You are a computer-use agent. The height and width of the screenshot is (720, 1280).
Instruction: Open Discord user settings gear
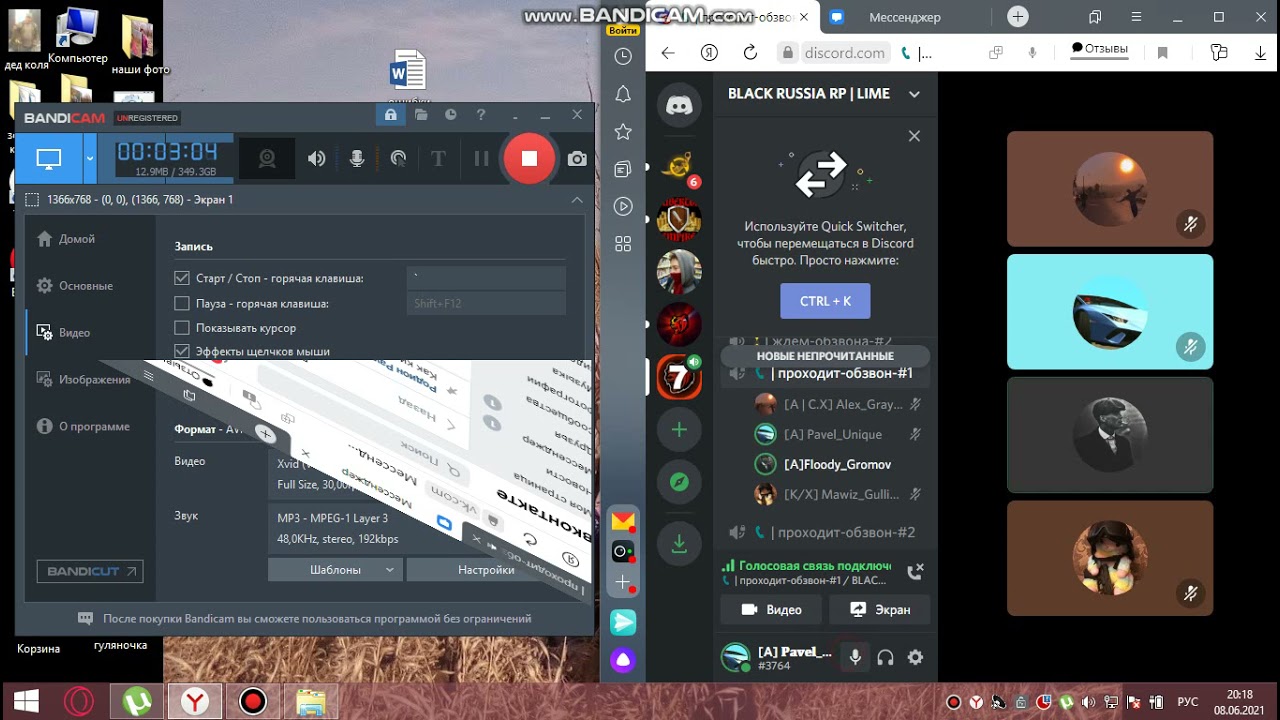pos(915,657)
